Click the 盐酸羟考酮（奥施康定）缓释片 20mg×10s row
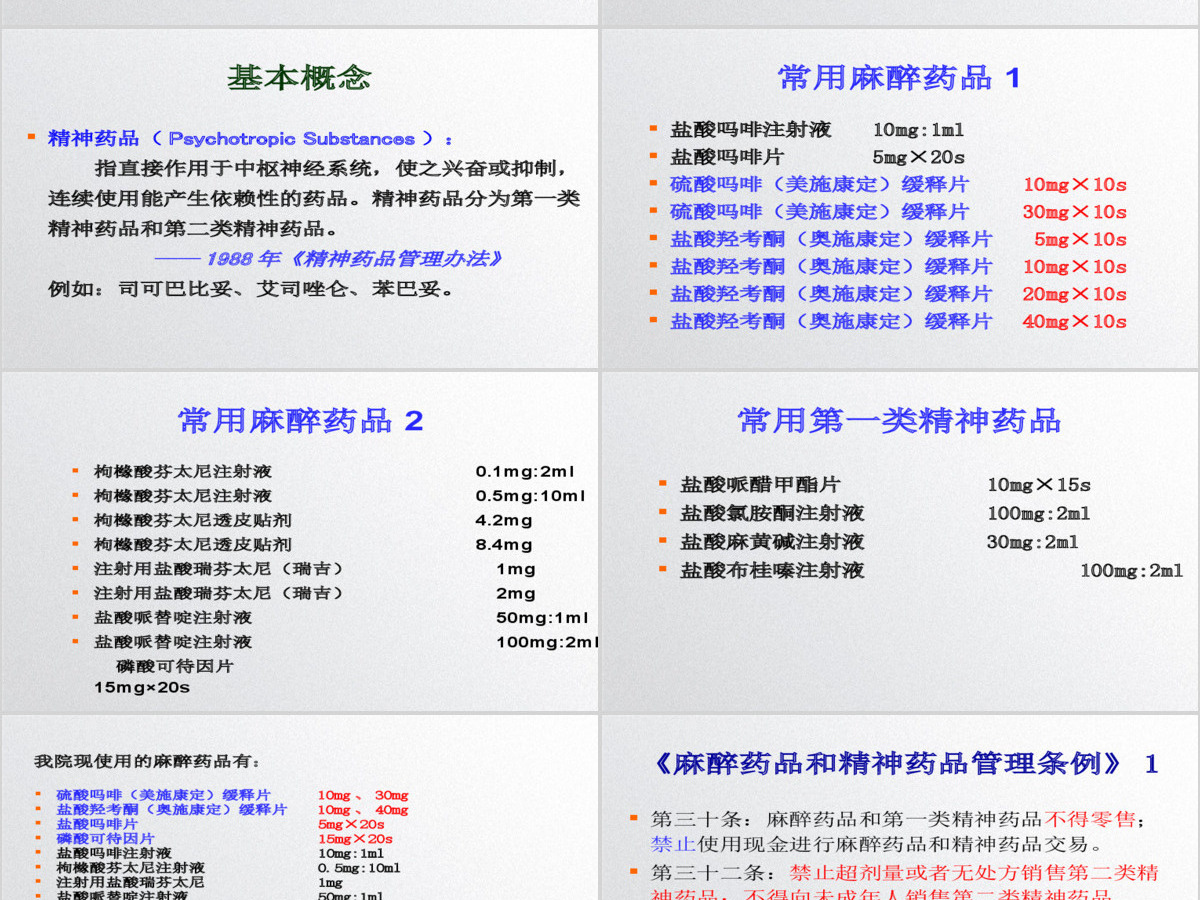The height and width of the screenshot is (900, 1200). coord(898,294)
